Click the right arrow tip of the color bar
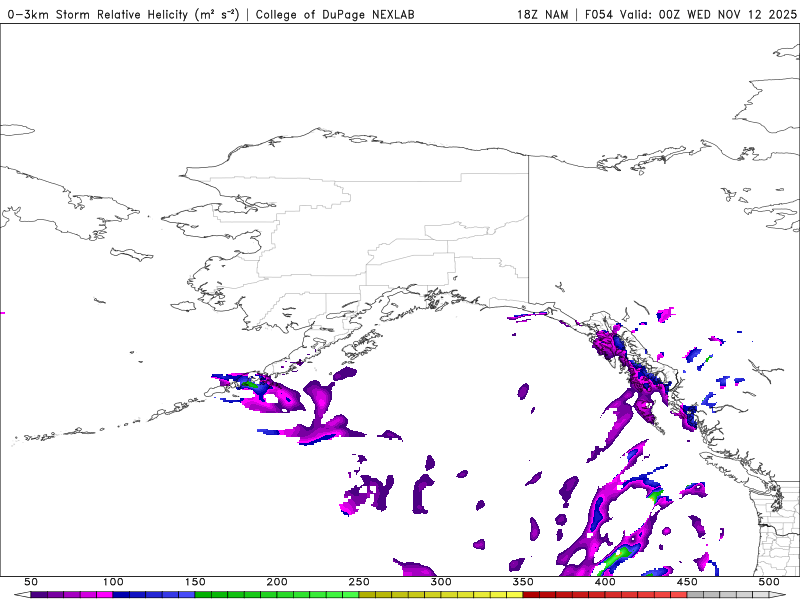Image resolution: width=800 pixels, height=600 pixels. [x=778, y=595]
